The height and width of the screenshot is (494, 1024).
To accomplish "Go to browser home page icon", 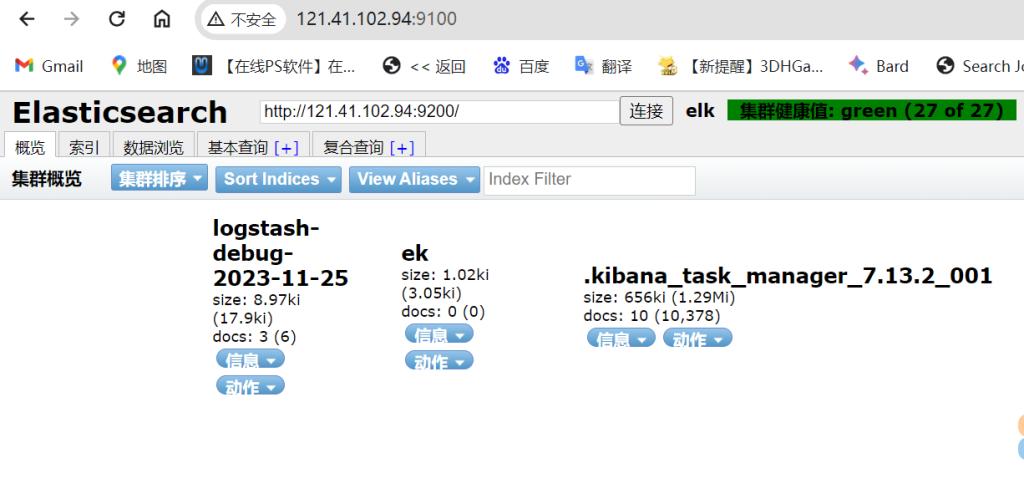I will click(161, 19).
